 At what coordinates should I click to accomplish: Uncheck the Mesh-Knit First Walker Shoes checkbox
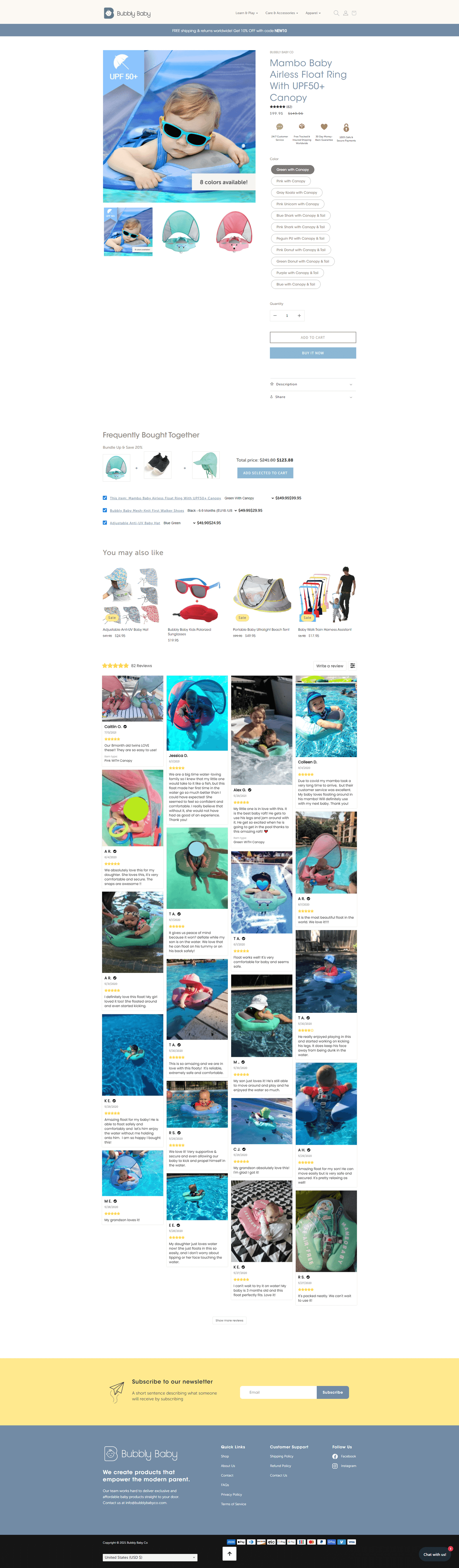point(105,510)
